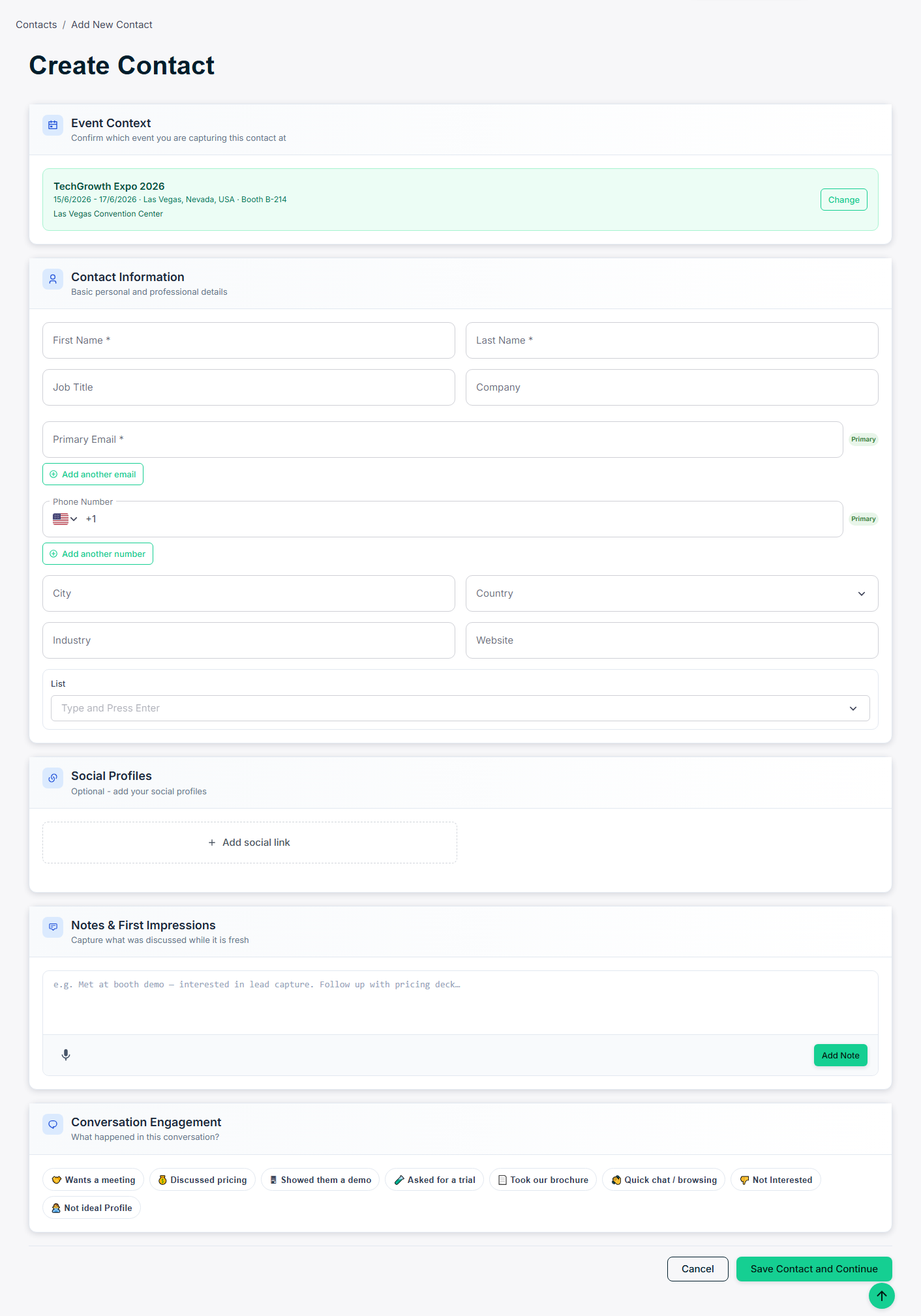Image resolution: width=921 pixels, height=1316 pixels.
Task: Focus the Website field
Action: [672, 640]
